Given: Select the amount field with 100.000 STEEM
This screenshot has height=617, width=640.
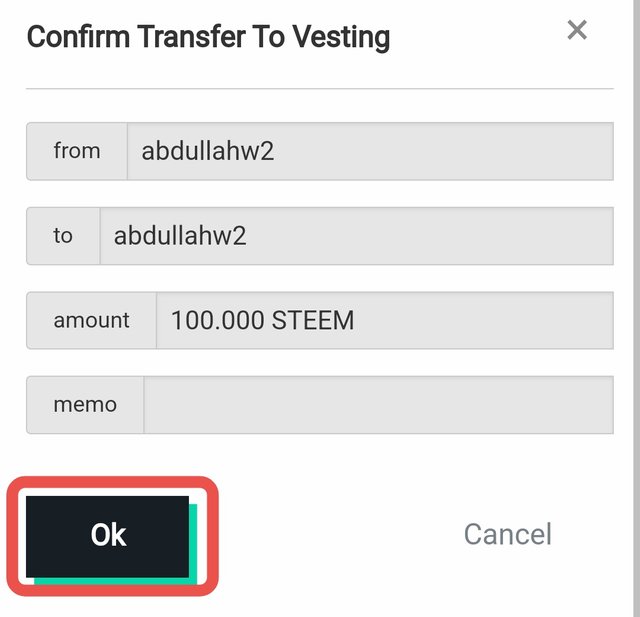Looking at the screenshot, I should [385, 320].
